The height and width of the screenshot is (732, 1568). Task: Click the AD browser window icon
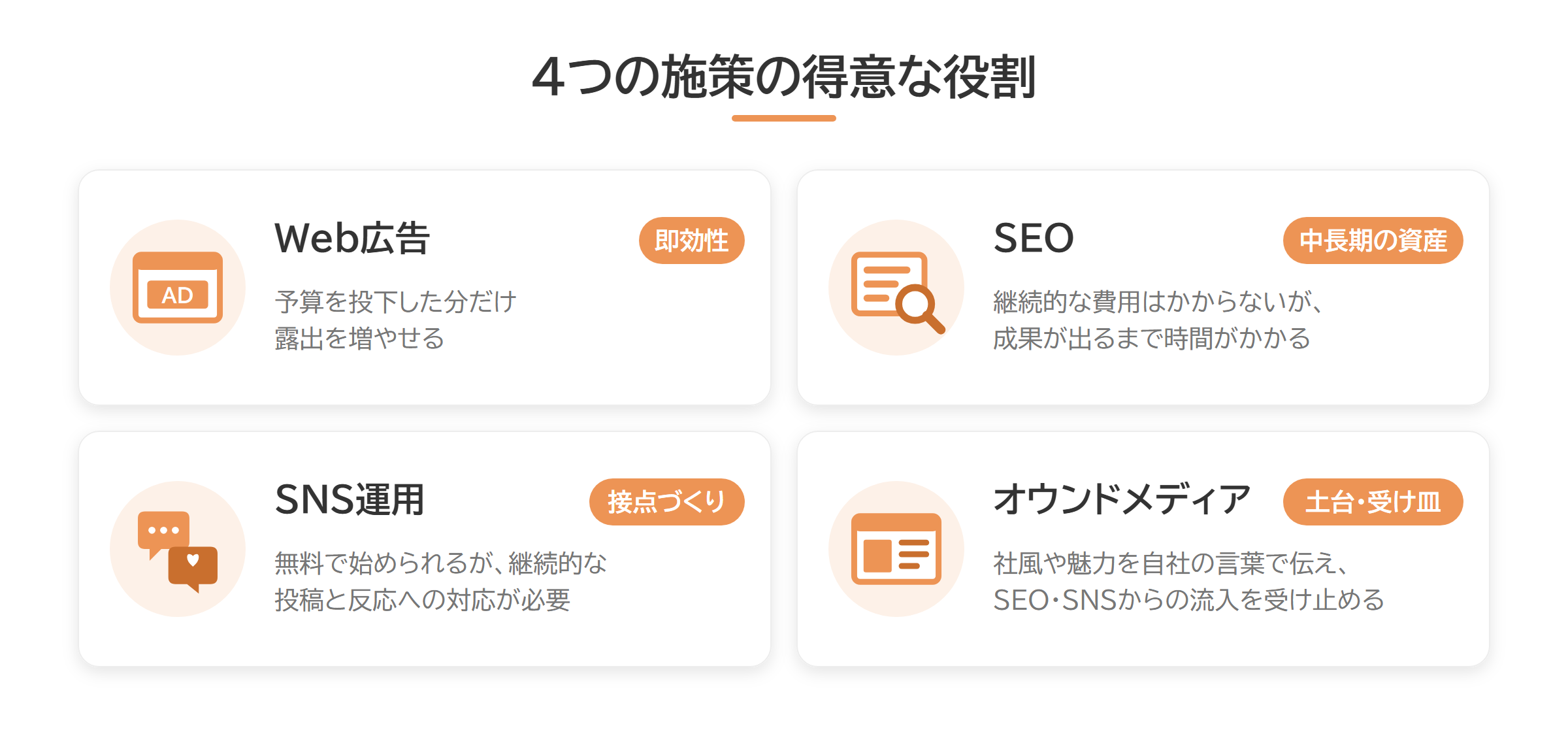coord(178,288)
